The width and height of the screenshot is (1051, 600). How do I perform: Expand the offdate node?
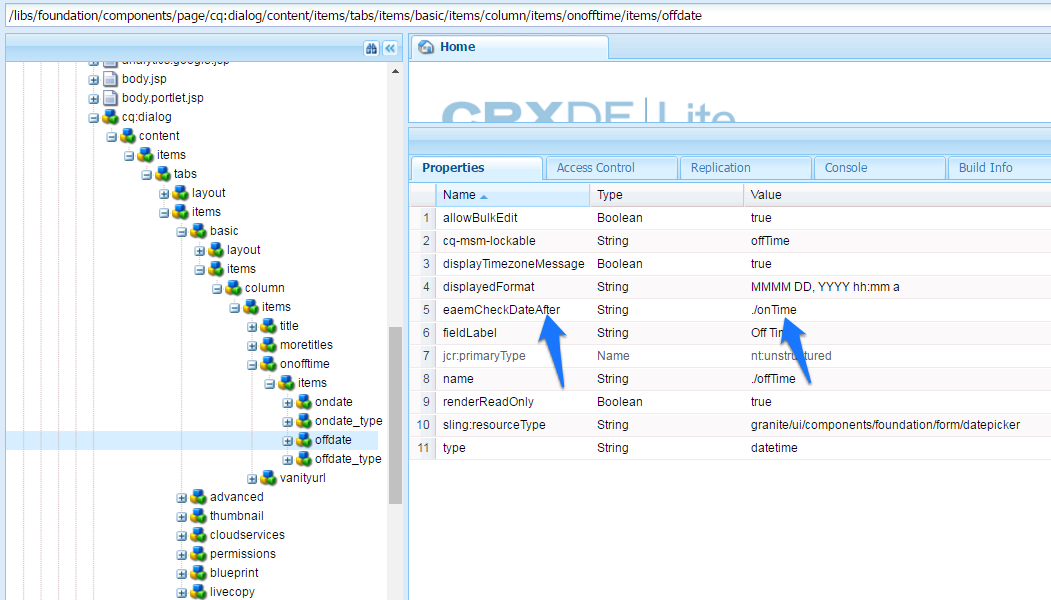pos(287,441)
